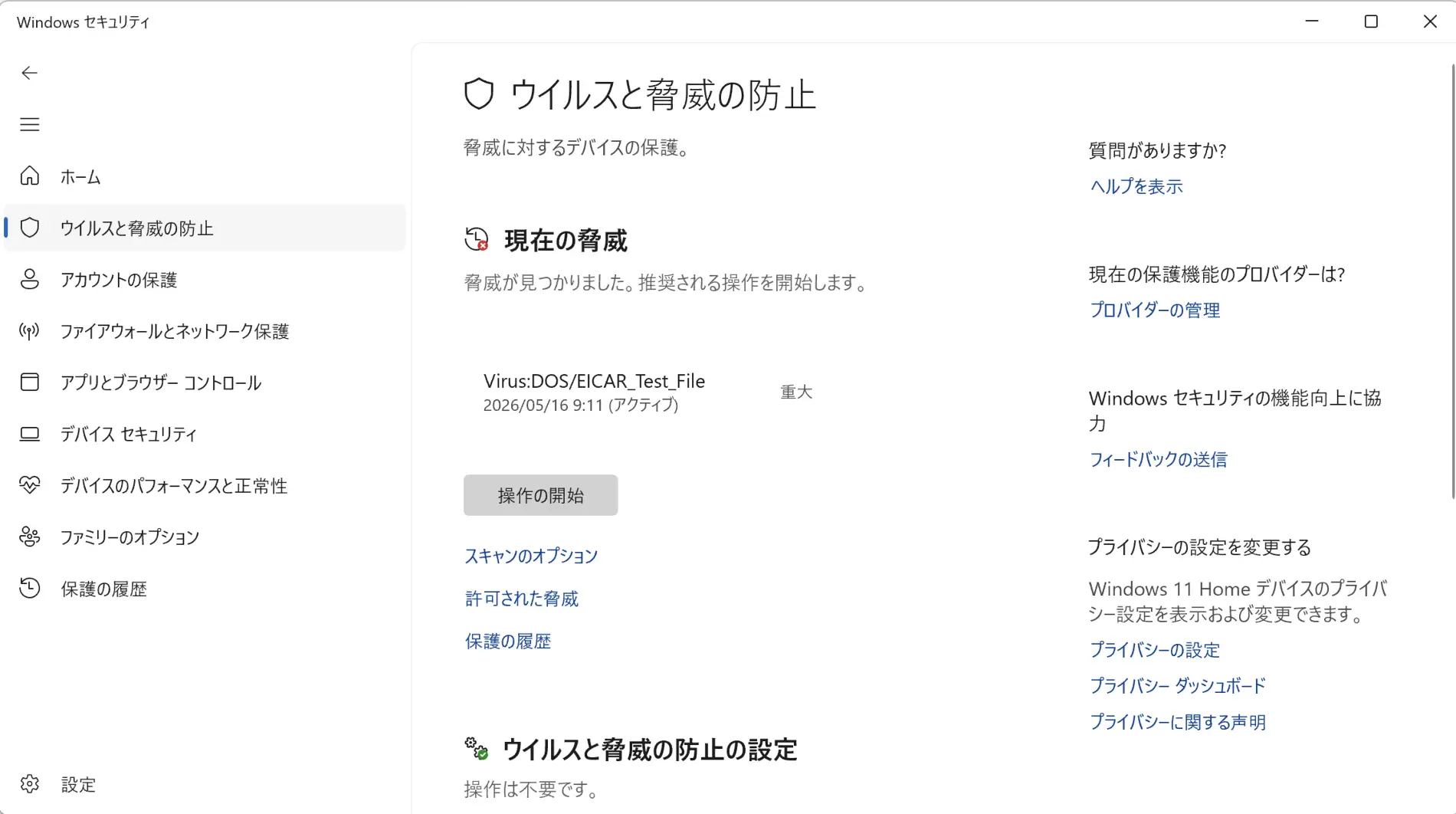Click the 重大 severity label

pos(796,392)
